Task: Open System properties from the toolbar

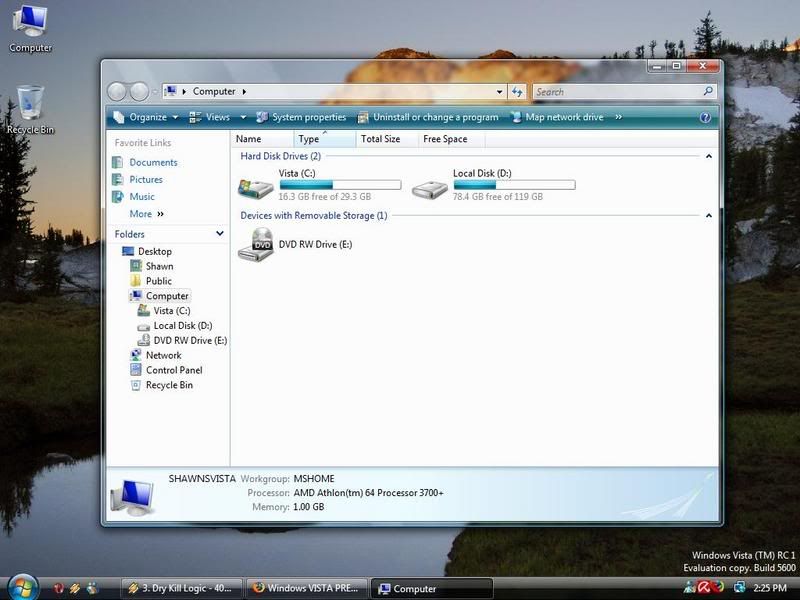Action: (x=301, y=117)
